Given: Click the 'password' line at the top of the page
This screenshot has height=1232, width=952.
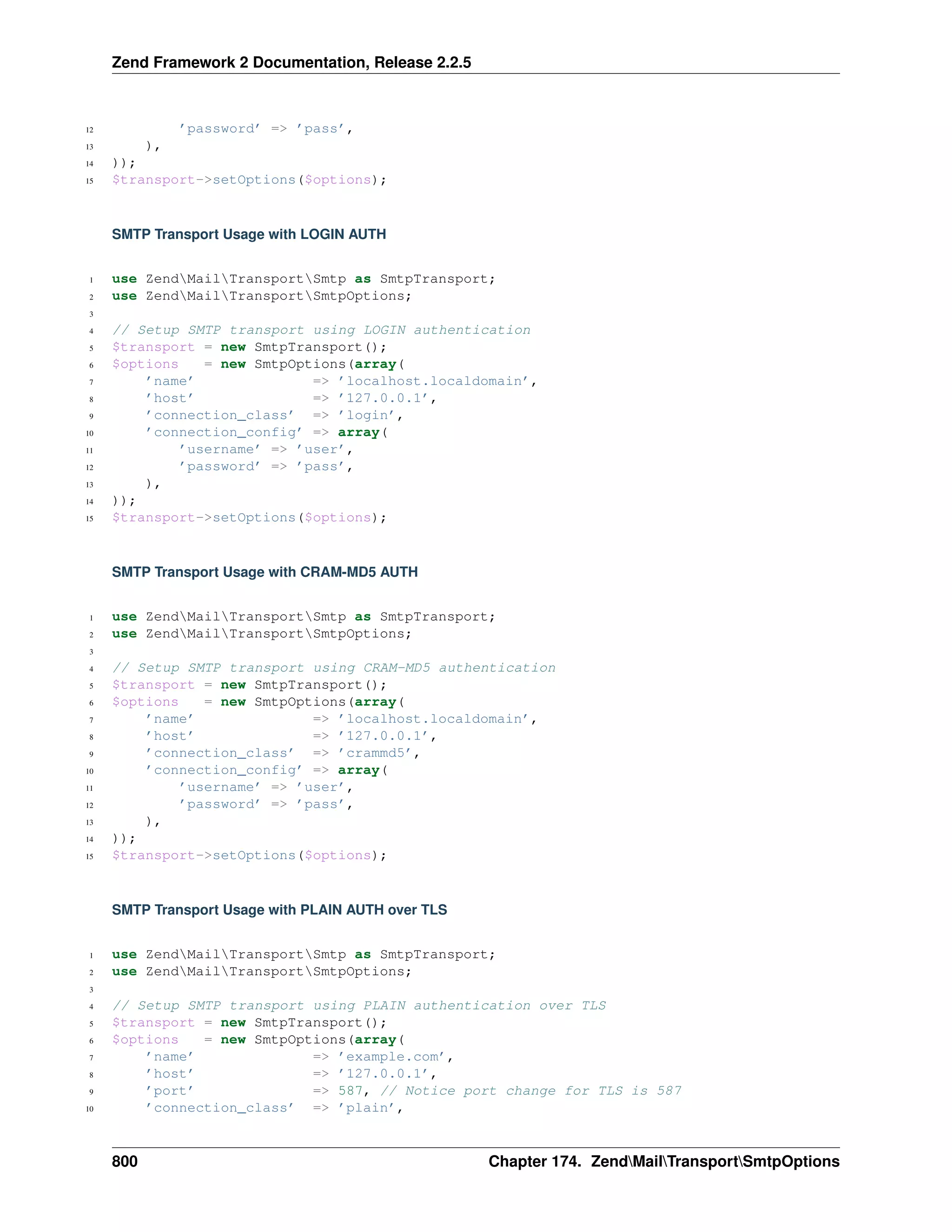Looking at the screenshot, I should 265,129.
